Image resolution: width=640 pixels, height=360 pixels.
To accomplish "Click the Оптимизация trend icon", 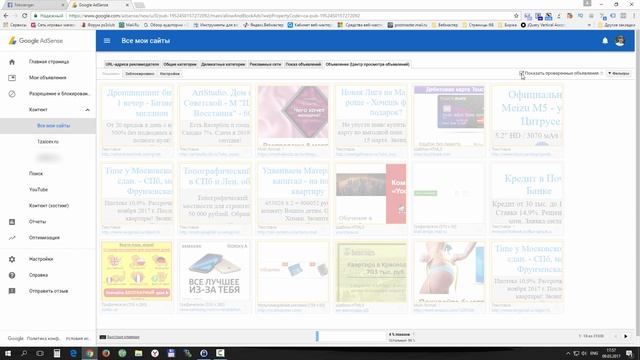I will (x=12, y=238).
